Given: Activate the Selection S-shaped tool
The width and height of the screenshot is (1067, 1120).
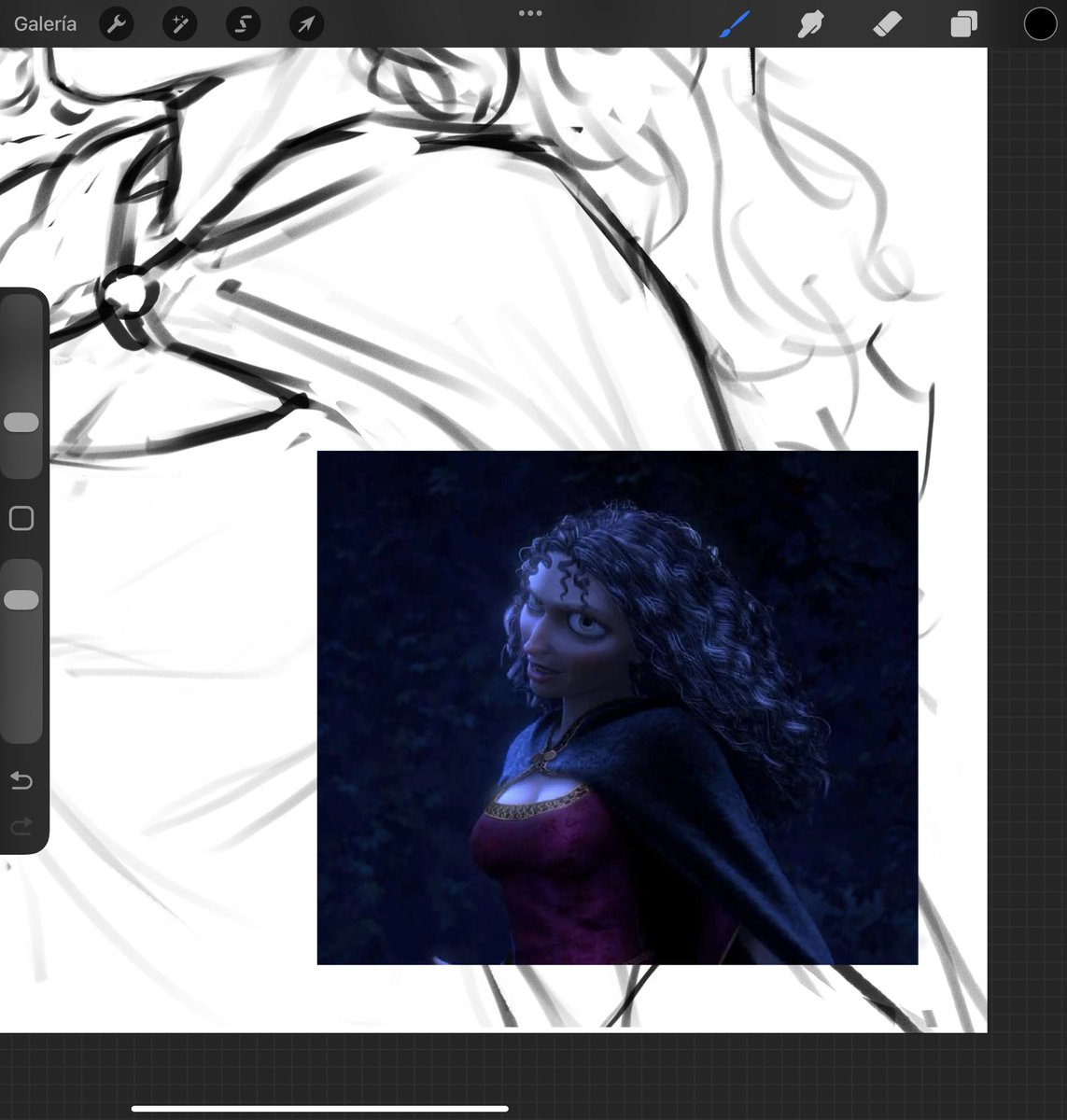Looking at the screenshot, I should pos(243,24).
